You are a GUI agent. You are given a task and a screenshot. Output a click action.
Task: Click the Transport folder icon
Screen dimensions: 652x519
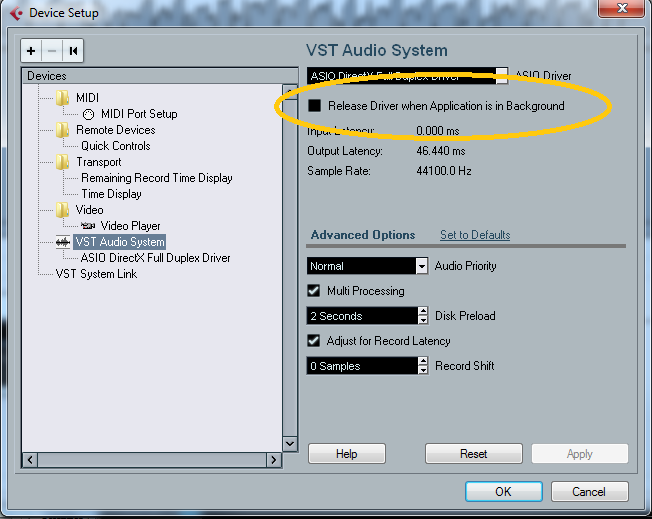[x=63, y=162]
